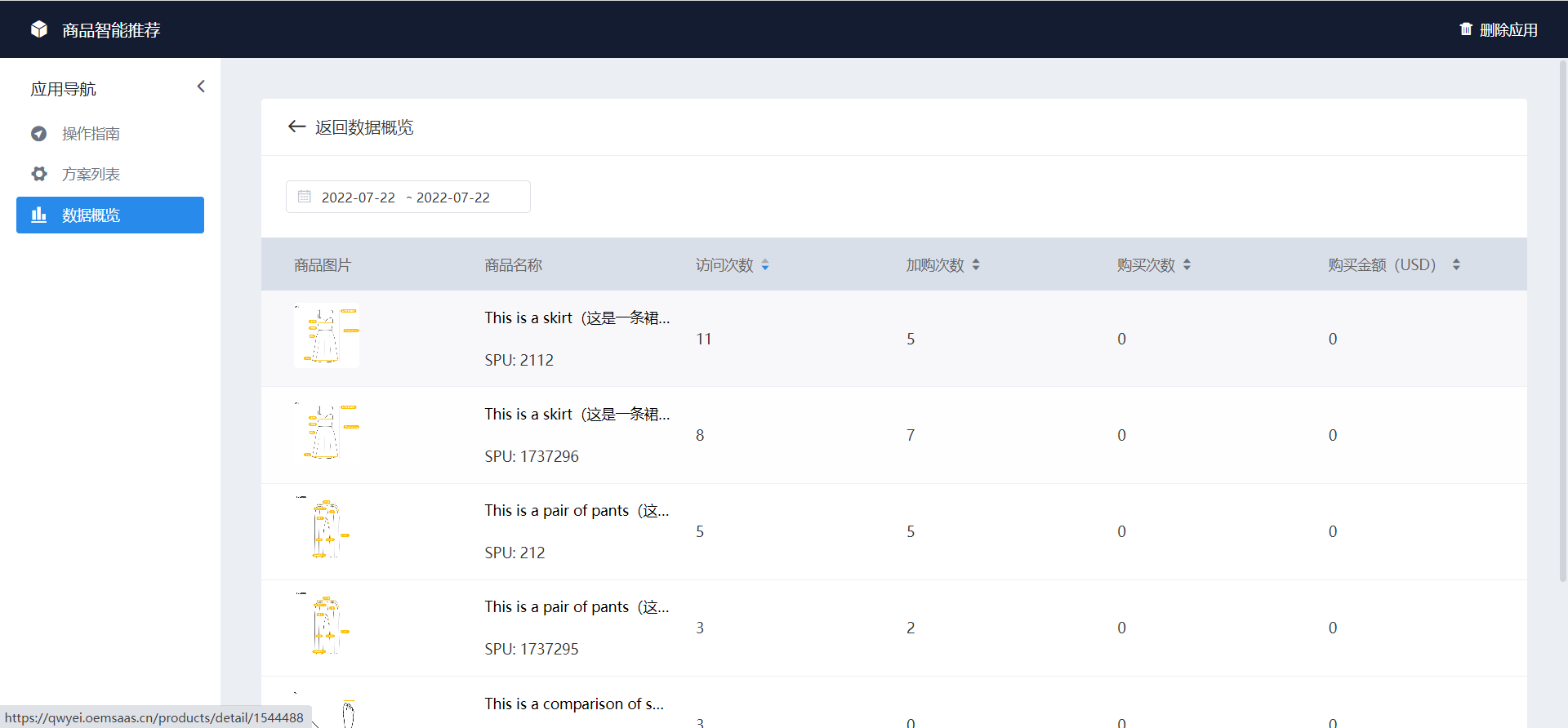Click skirt product name above SPU 1737296
This screenshot has height=728, width=1568.
click(x=577, y=414)
